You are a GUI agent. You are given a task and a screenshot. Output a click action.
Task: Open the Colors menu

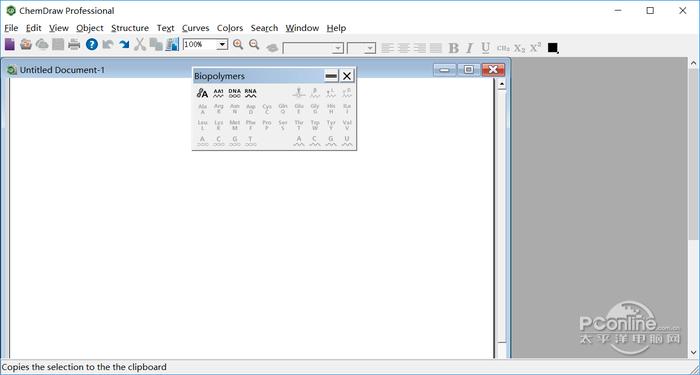pyautogui.click(x=230, y=28)
